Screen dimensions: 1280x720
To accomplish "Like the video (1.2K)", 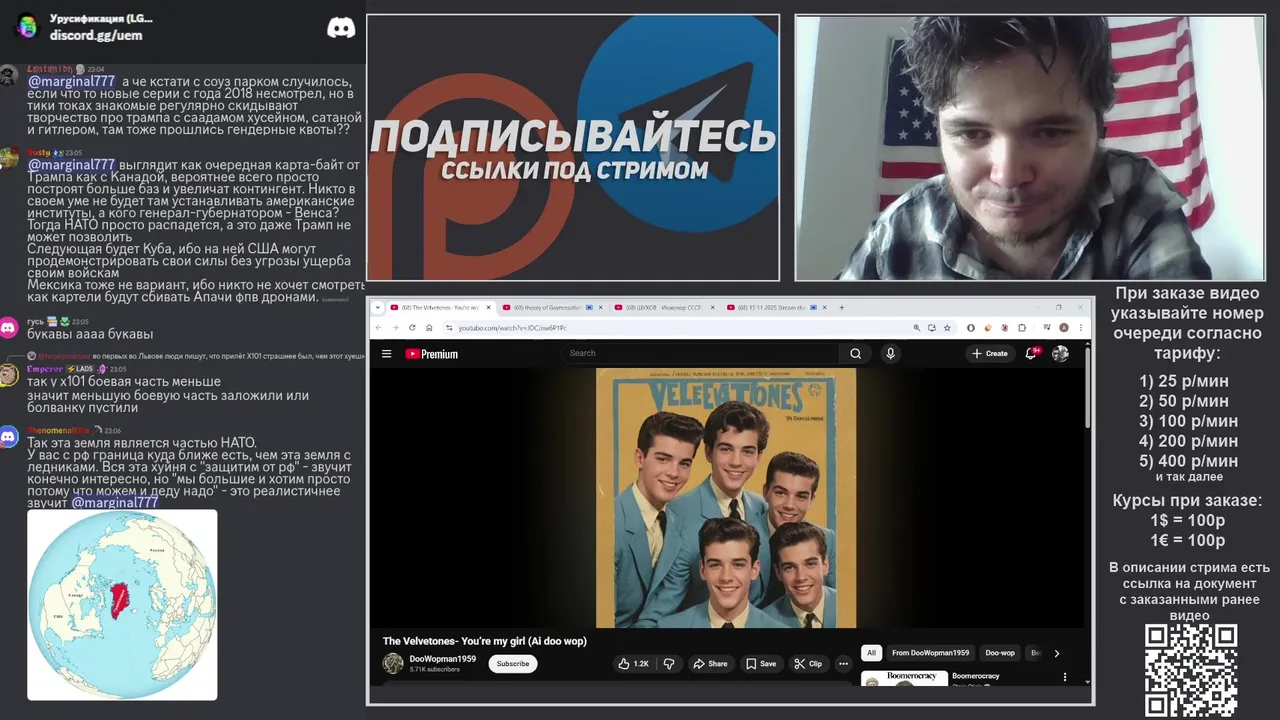I will [633, 663].
